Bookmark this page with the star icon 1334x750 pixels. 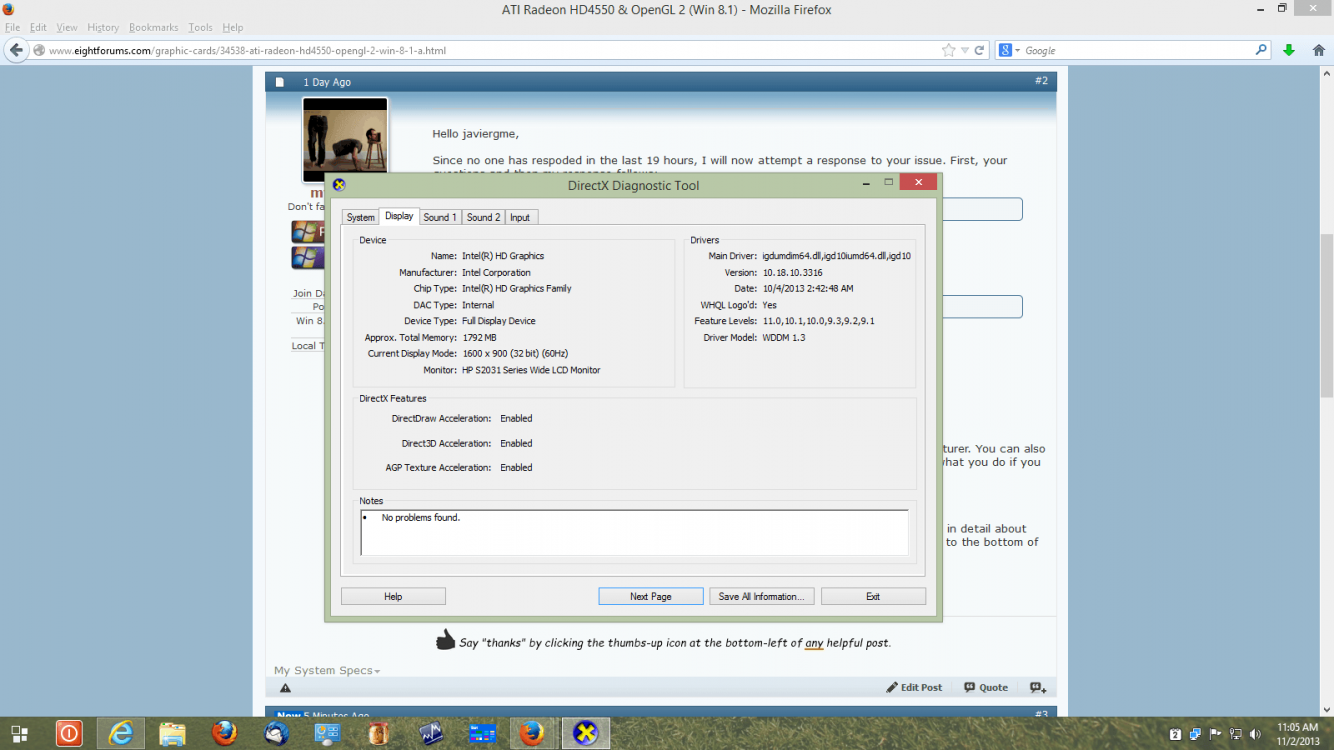948,50
